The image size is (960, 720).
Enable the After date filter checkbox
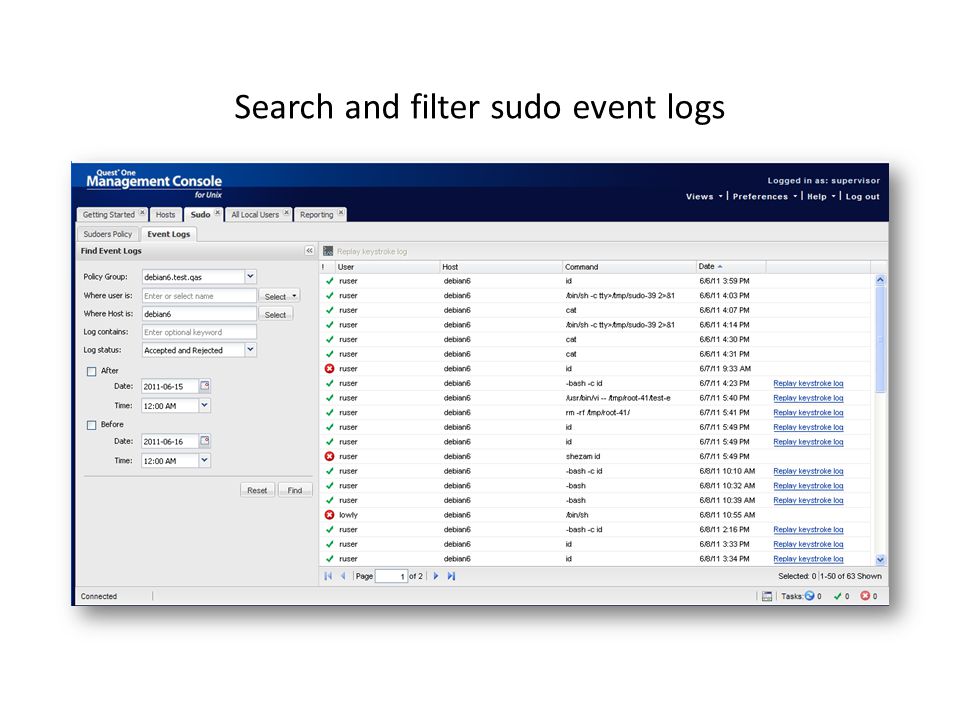click(91, 371)
